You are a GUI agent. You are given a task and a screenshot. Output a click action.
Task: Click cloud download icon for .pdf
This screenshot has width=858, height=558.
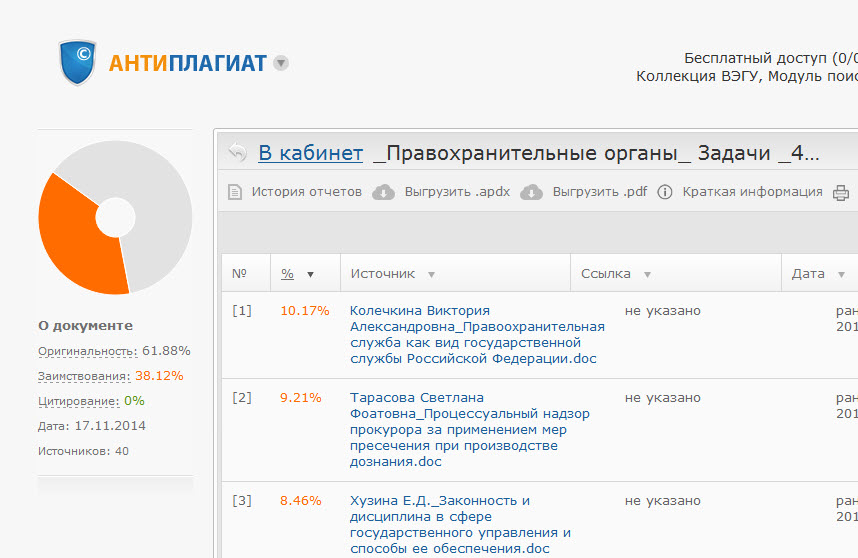pos(531,192)
